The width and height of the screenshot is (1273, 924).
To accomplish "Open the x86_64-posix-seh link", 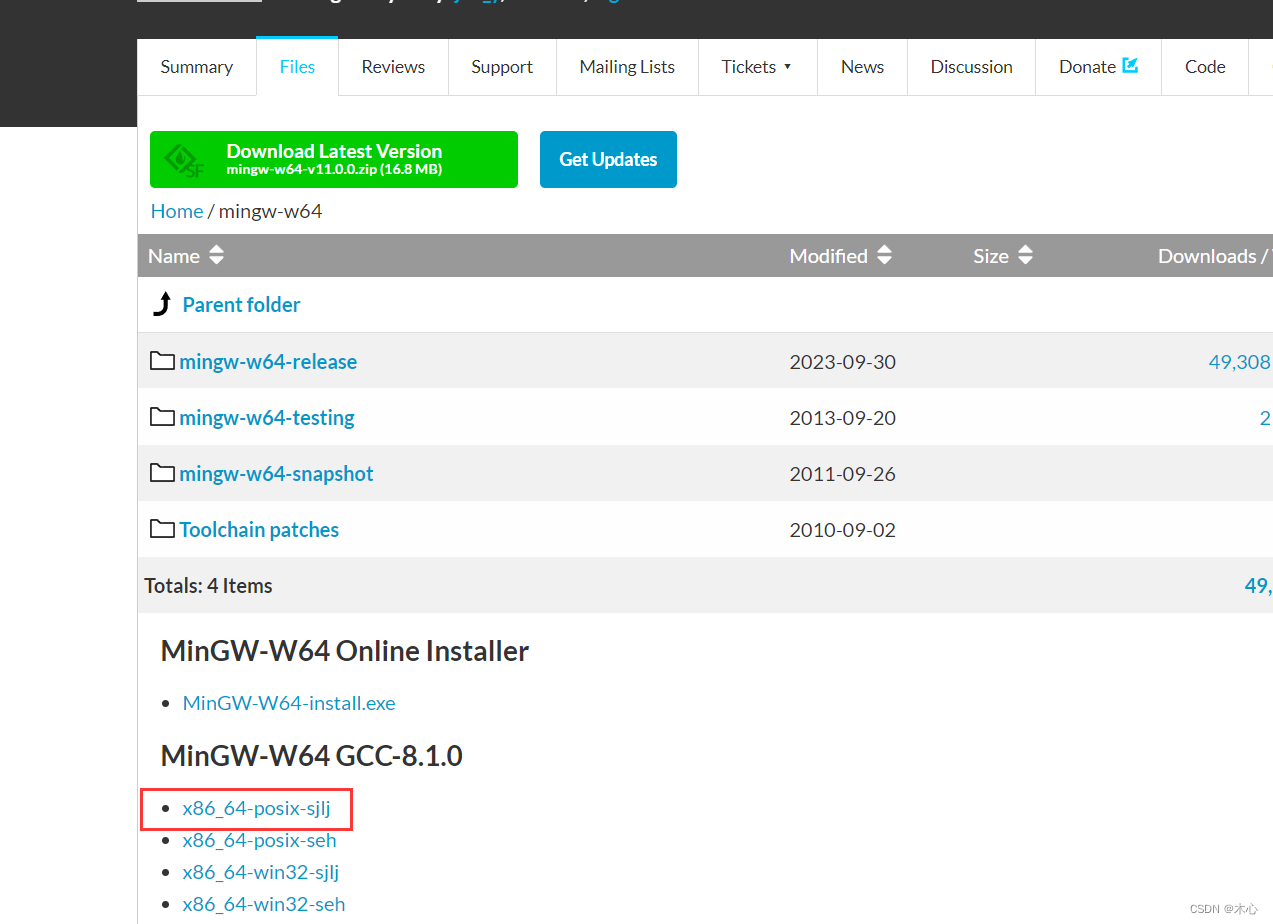I will (259, 840).
